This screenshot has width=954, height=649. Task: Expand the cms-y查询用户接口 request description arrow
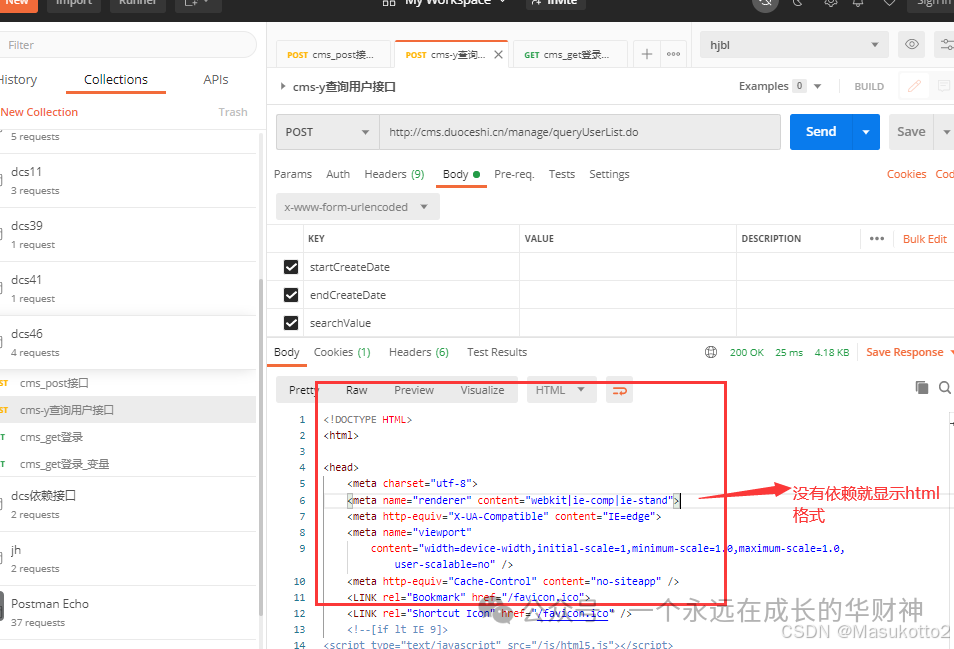click(x=283, y=86)
